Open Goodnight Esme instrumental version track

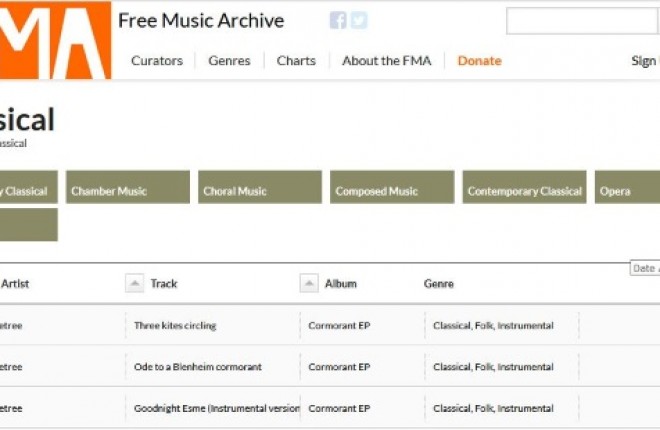(216, 409)
